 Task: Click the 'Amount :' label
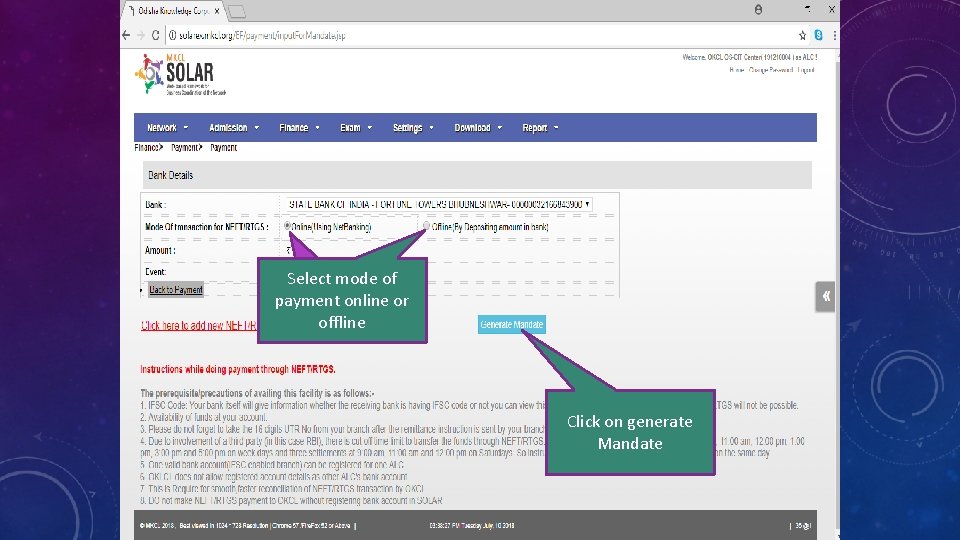coord(160,250)
